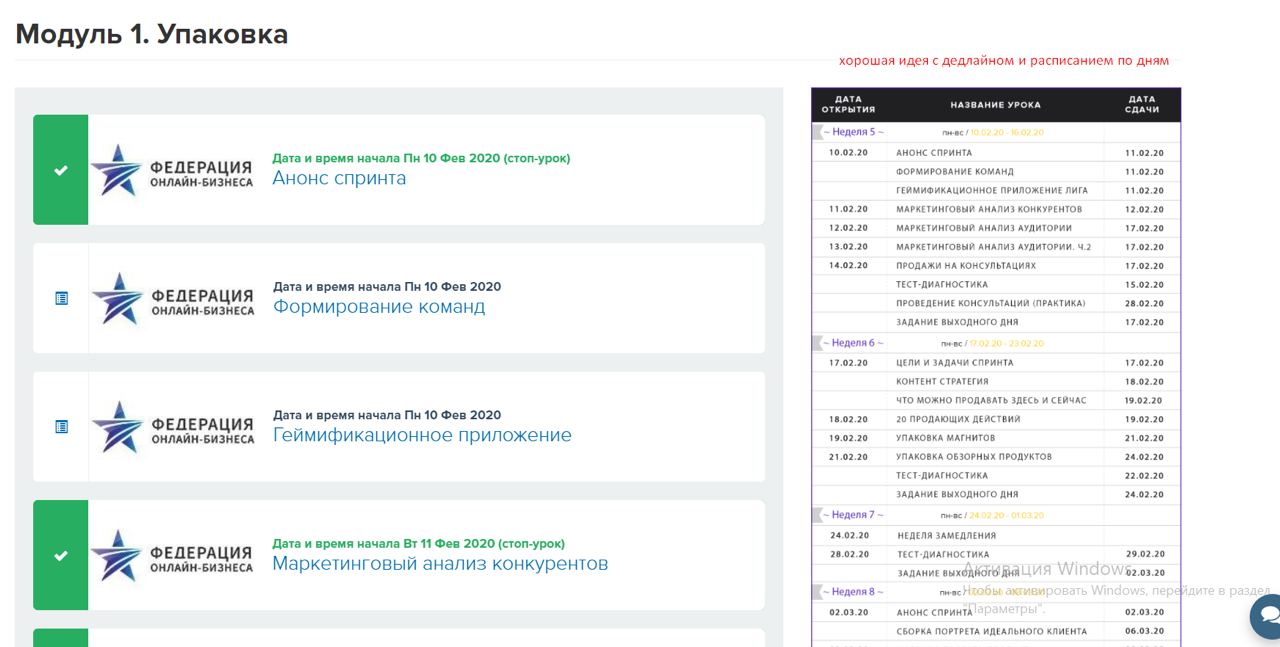Click the ДАТА СДАЧИ column header
The image size is (1280, 647).
pyautogui.click(x=1142, y=104)
